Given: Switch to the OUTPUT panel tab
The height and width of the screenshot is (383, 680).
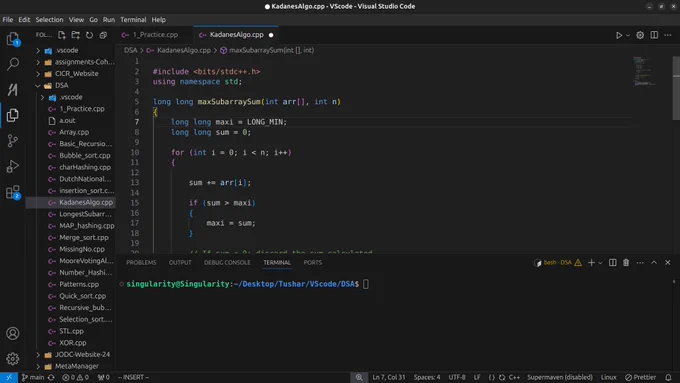Looking at the screenshot, I should click(x=180, y=262).
